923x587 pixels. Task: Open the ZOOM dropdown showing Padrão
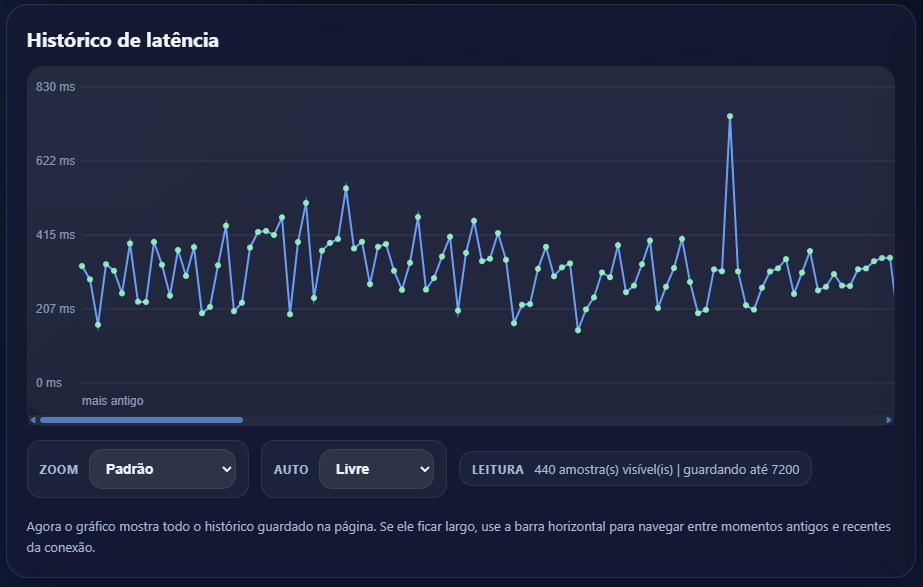tap(162, 469)
